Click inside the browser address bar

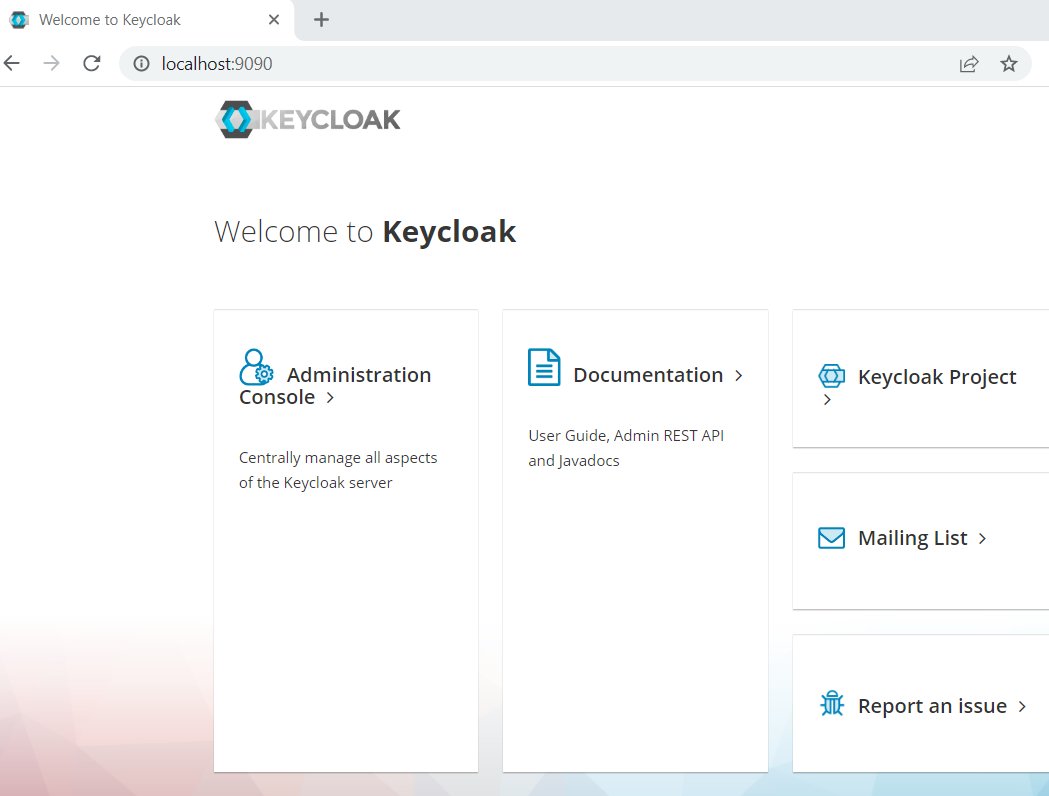(400, 62)
